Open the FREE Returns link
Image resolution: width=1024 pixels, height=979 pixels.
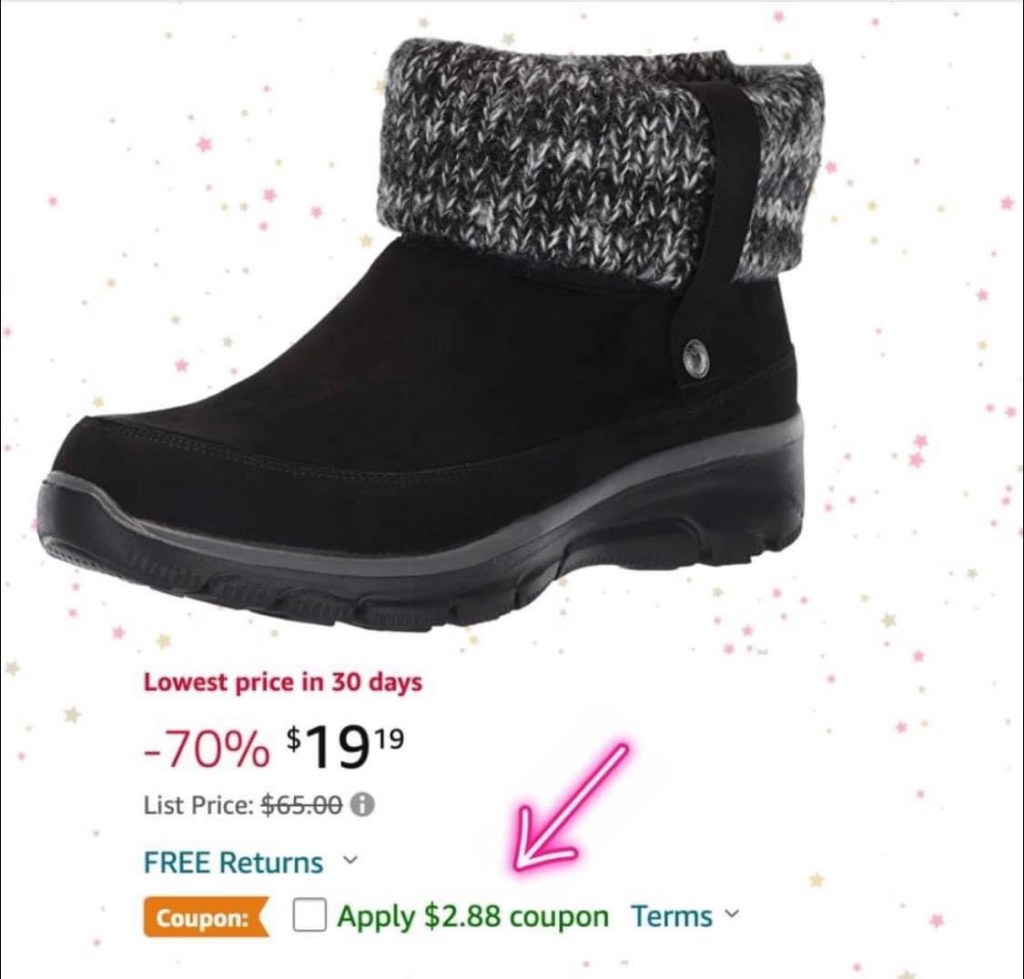pos(233,862)
